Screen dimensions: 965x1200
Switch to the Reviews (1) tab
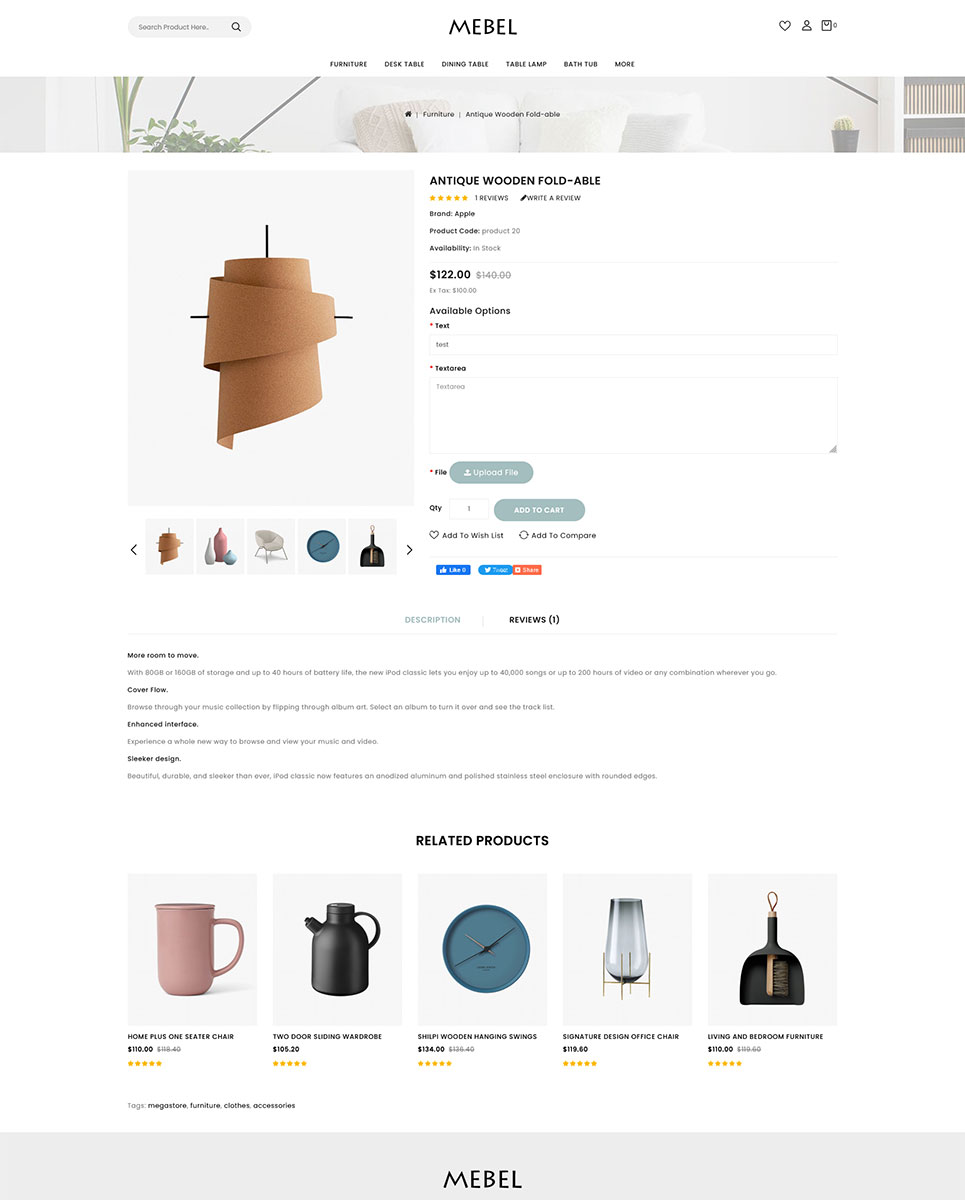click(x=534, y=620)
